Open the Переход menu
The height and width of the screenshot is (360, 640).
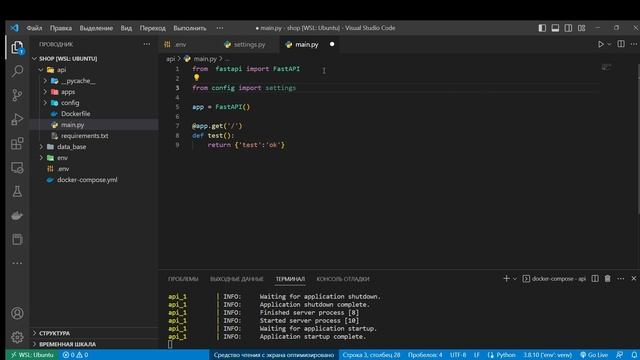153,28
